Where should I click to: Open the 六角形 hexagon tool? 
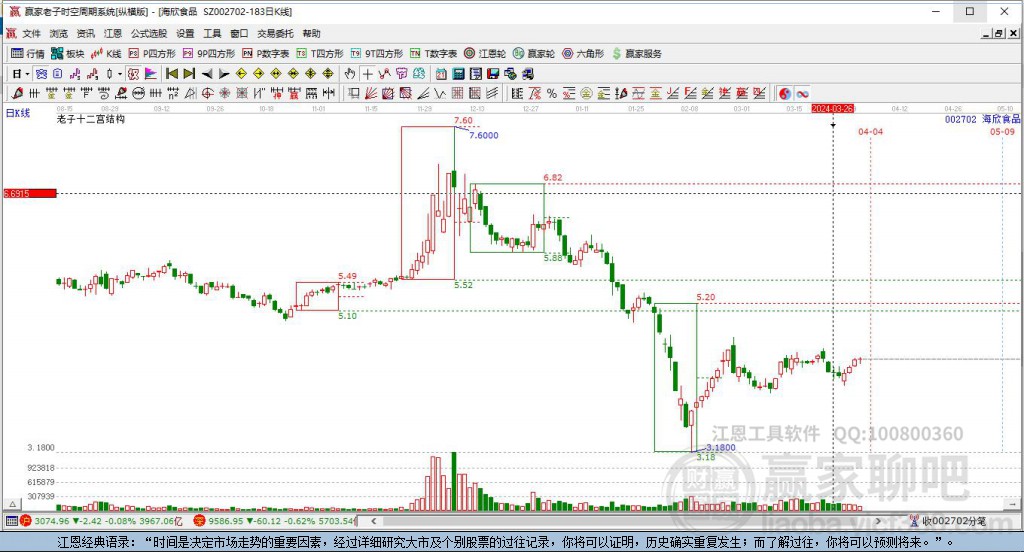tap(583, 54)
